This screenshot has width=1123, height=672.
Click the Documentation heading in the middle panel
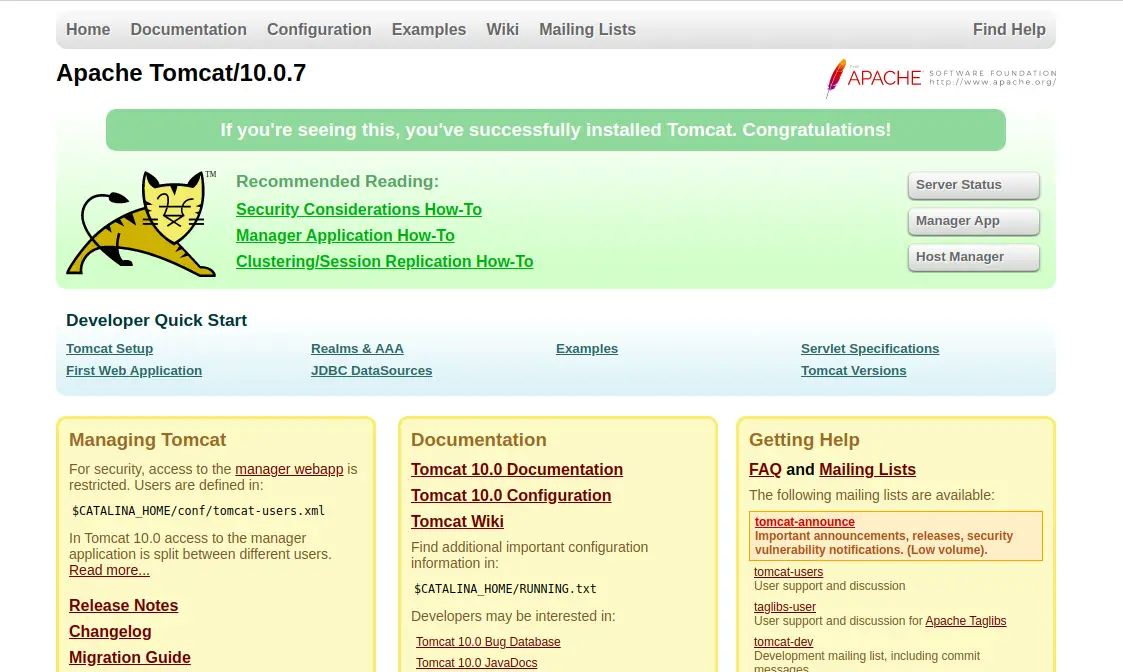478,440
